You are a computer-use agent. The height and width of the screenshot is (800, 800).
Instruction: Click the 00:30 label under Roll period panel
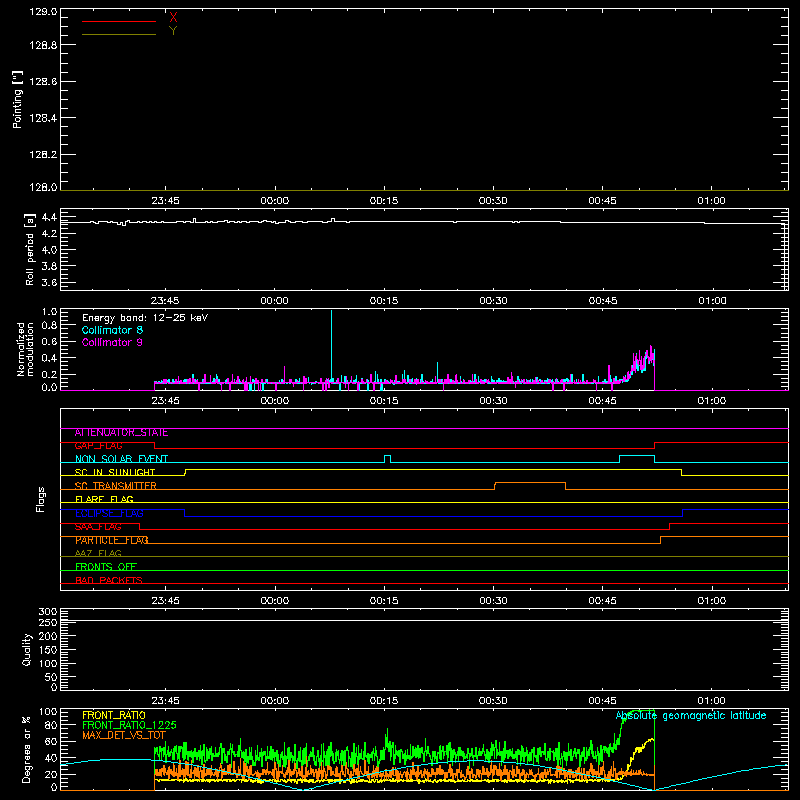coord(493,301)
